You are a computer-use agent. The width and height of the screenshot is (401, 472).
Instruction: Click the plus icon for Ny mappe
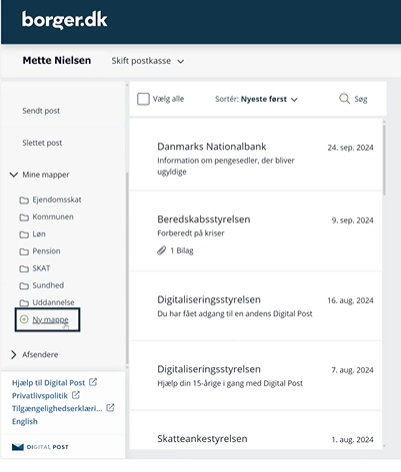click(24, 319)
